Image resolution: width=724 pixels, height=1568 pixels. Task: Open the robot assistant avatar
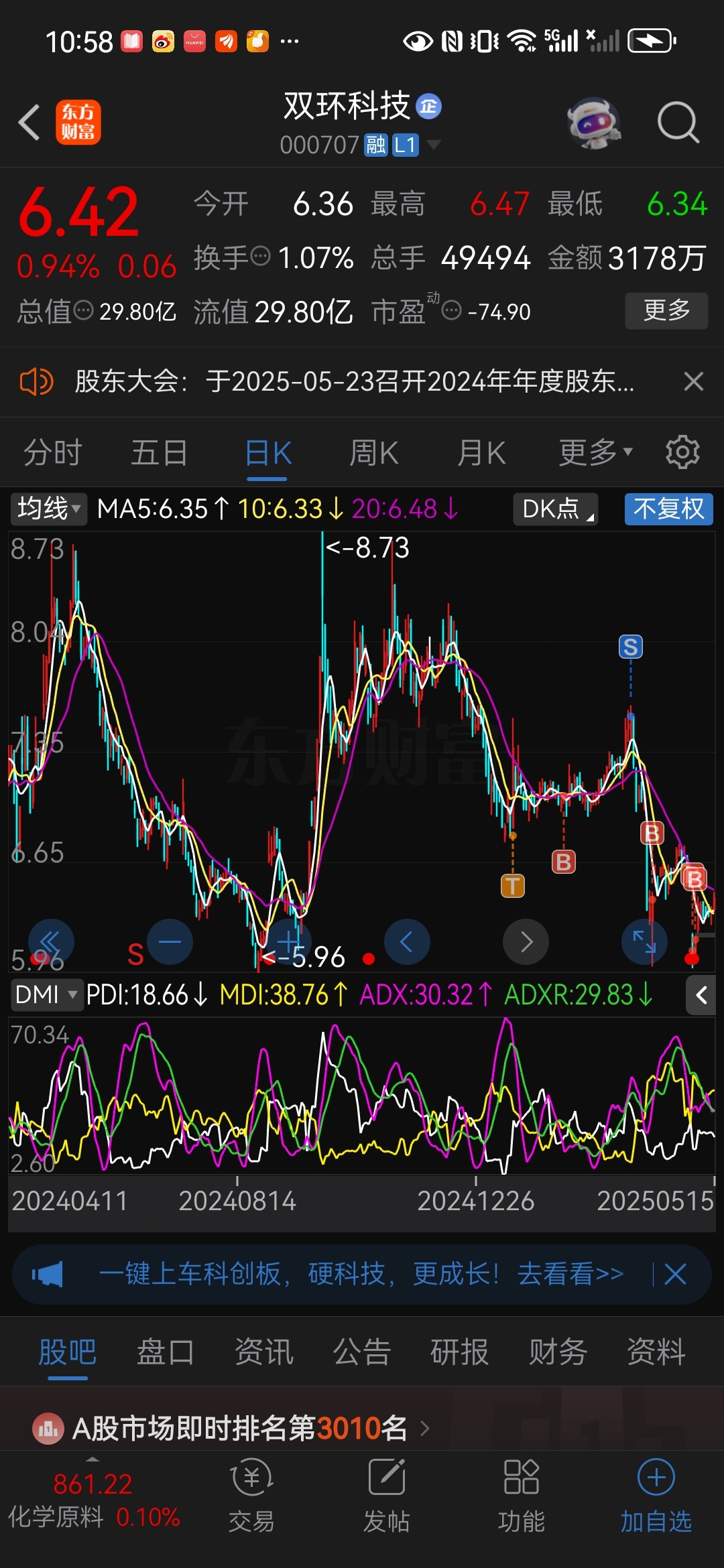pyautogui.click(x=594, y=123)
